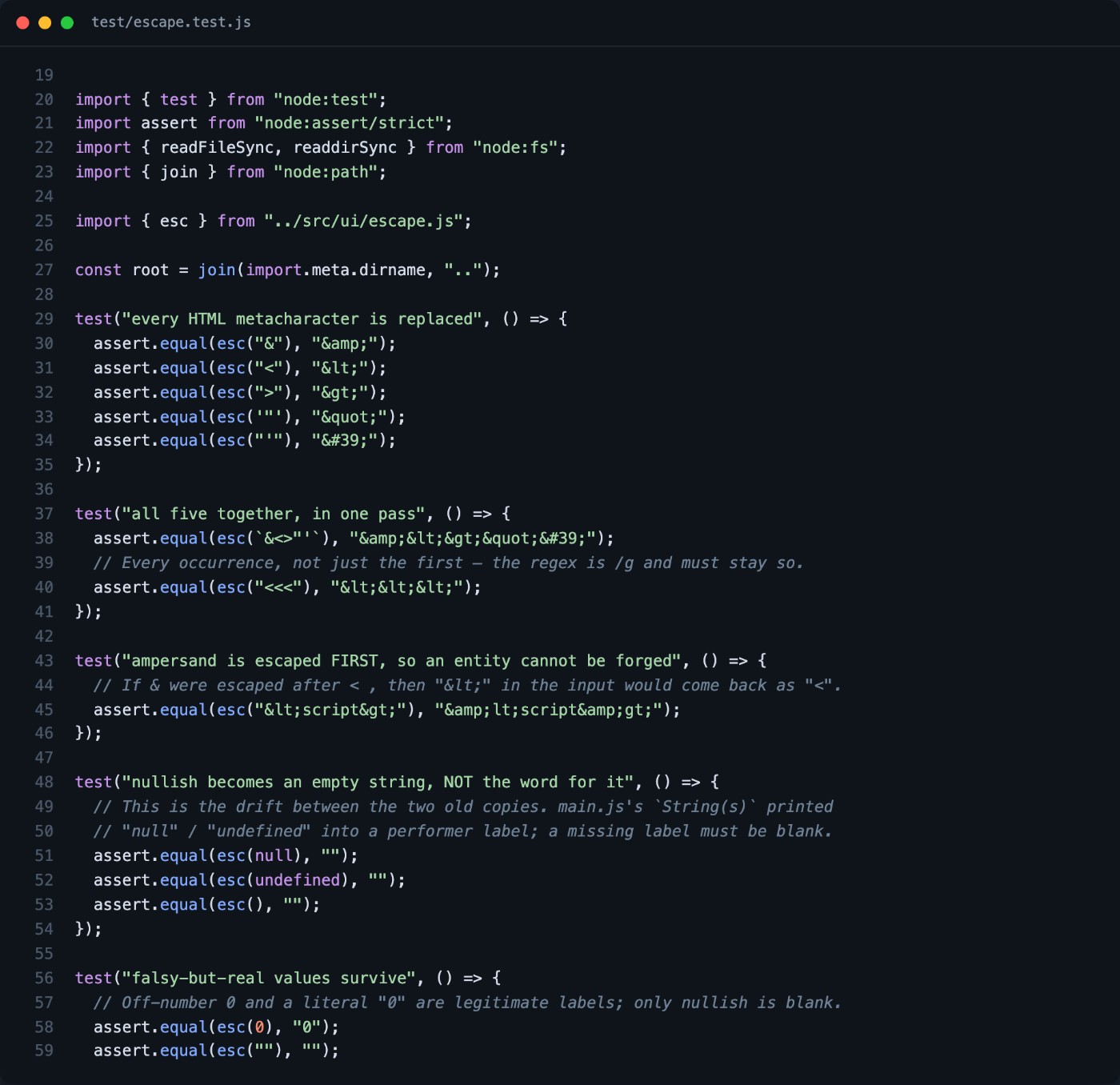Click line number 43 in gutter
This screenshot has width=1120, height=1085.
44,661
